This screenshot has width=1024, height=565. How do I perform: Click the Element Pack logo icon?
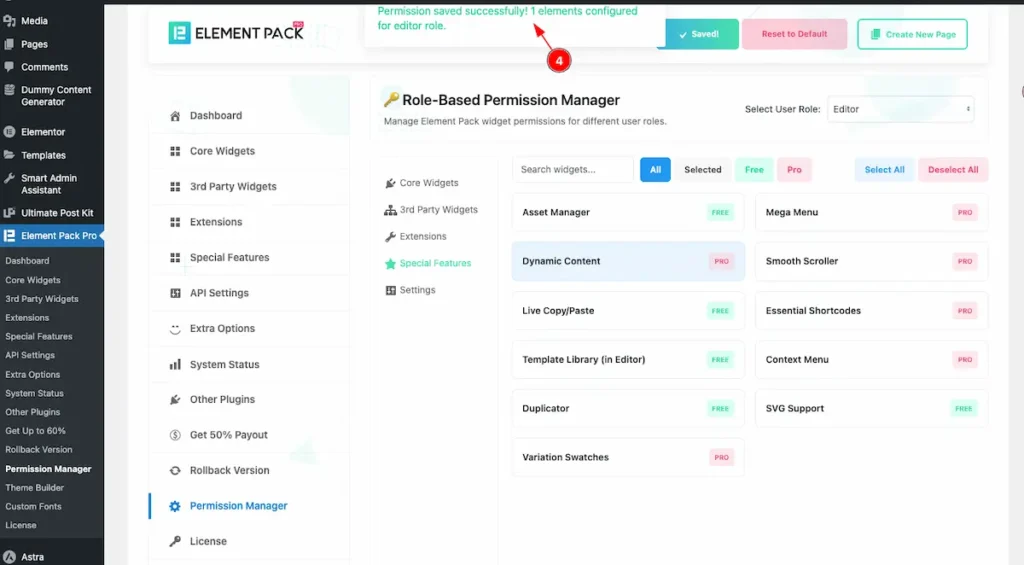click(182, 33)
